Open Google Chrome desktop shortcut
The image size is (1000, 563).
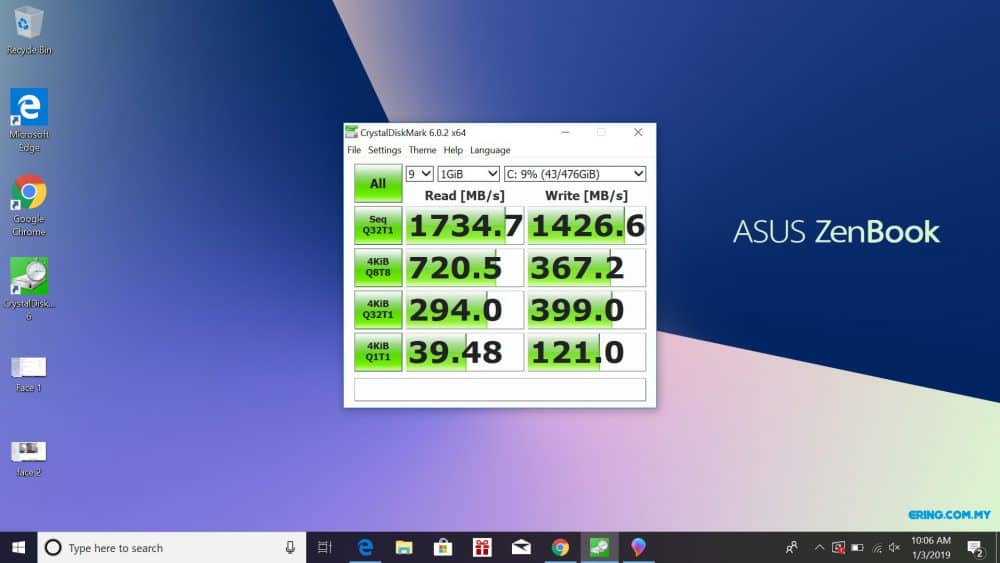(29, 205)
